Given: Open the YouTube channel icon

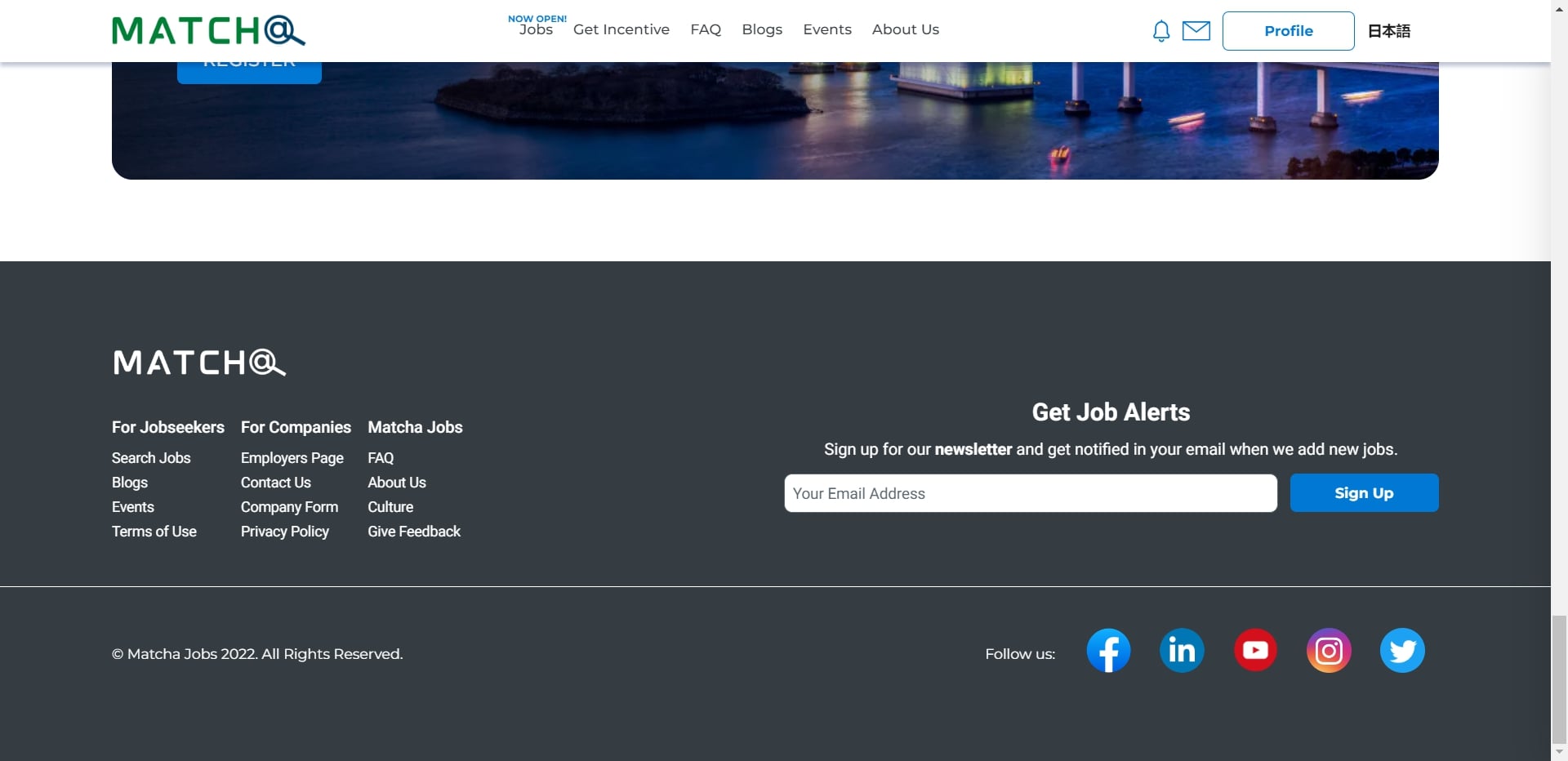Looking at the screenshot, I should click(x=1255, y=650).
